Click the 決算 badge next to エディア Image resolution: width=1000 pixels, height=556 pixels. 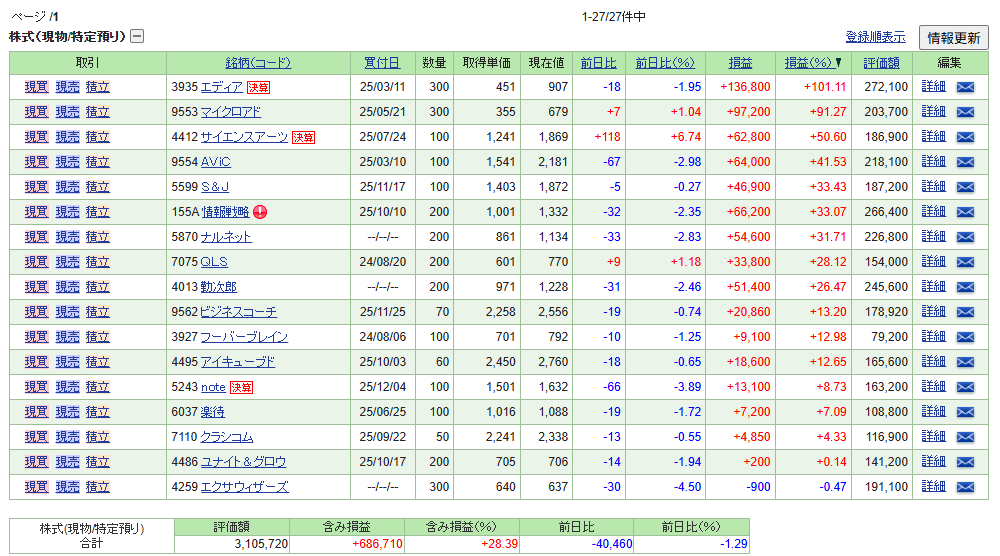[259, 88]
